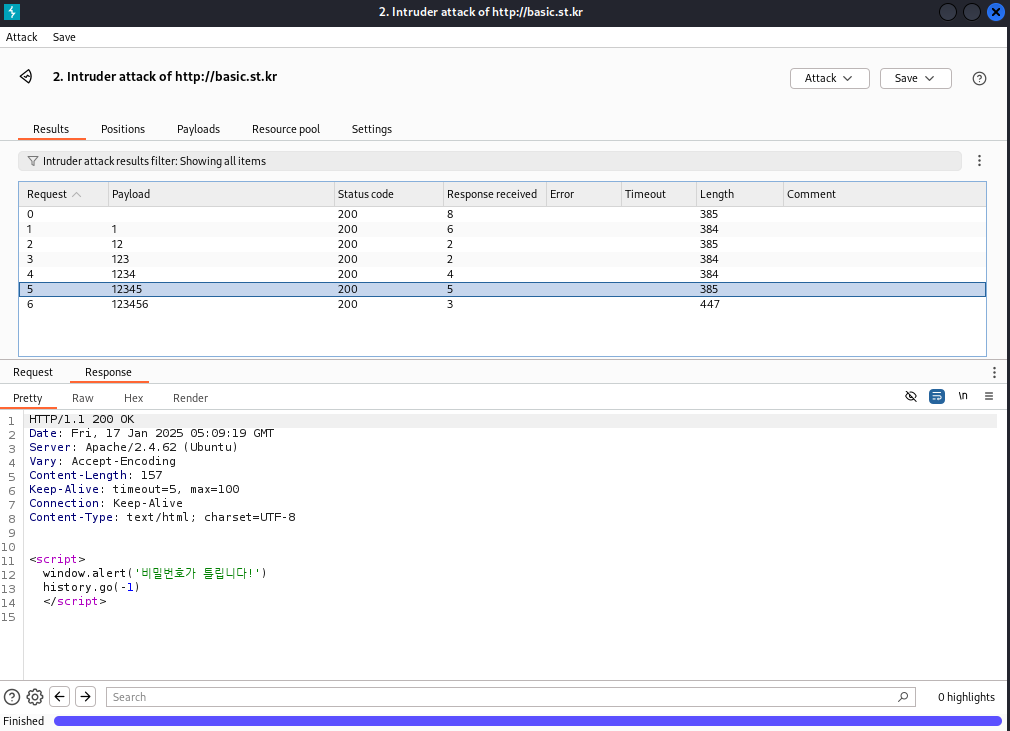Sort by the Length column header
The height and width of the screenshot is (731, 1010).
(740, 195)
